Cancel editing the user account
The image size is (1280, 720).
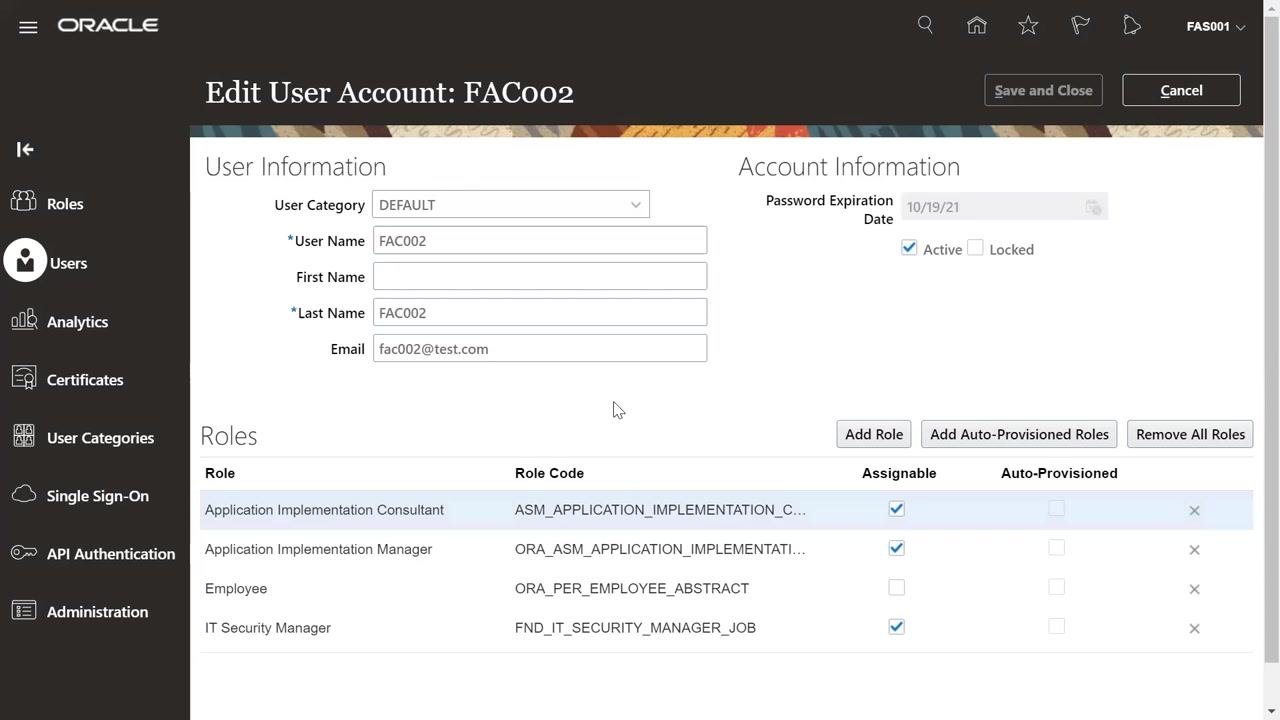pos(1181,90)
